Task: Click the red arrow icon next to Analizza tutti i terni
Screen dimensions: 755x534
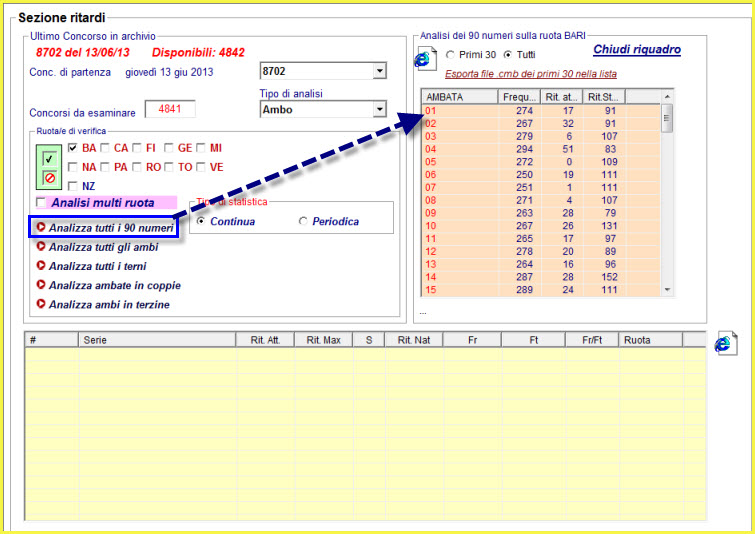Action: 41,266
